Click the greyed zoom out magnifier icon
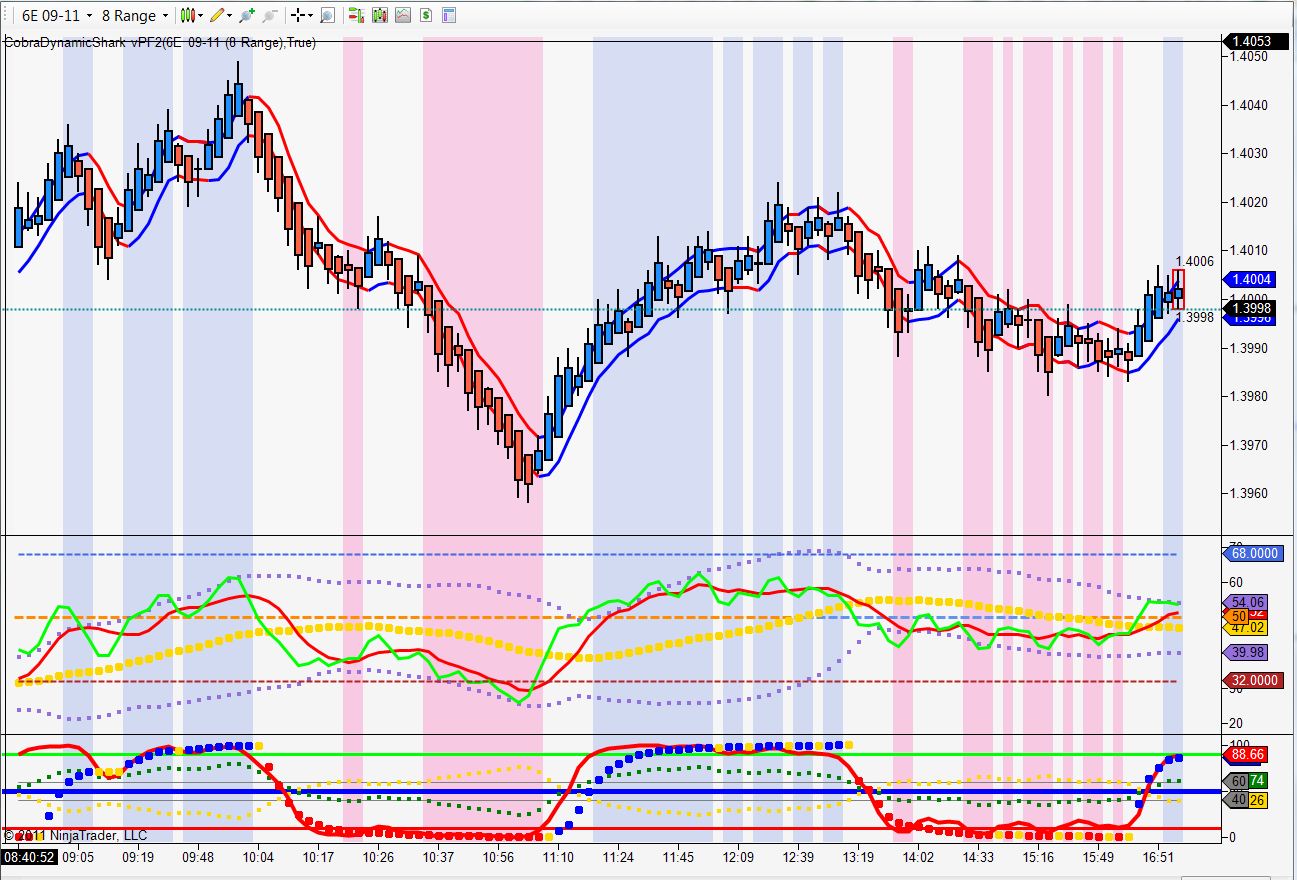The image size is (1297, 880). click(270, 16)
